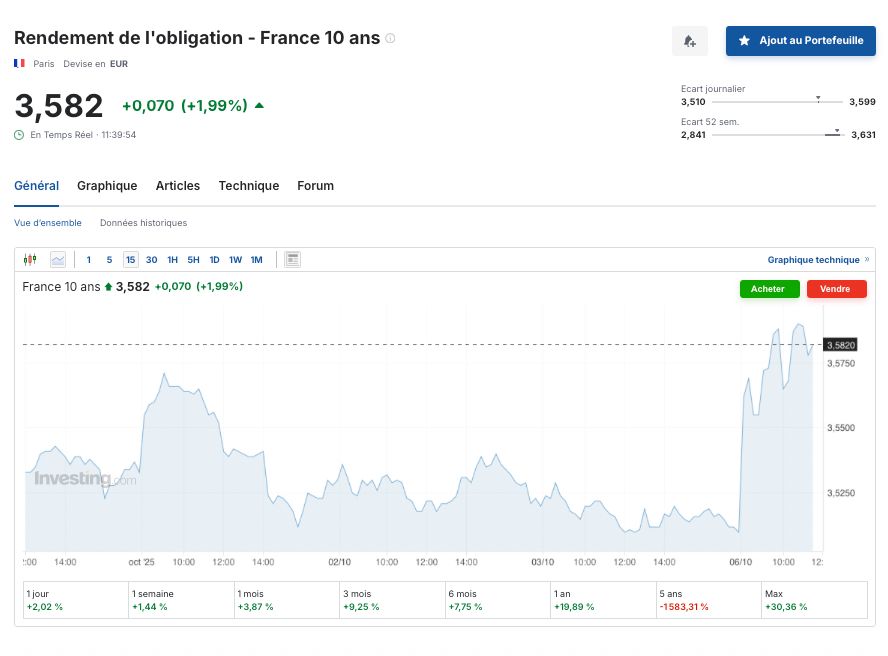
Task: Switch chart to 1H interval
Action: [x=172, y=259]
